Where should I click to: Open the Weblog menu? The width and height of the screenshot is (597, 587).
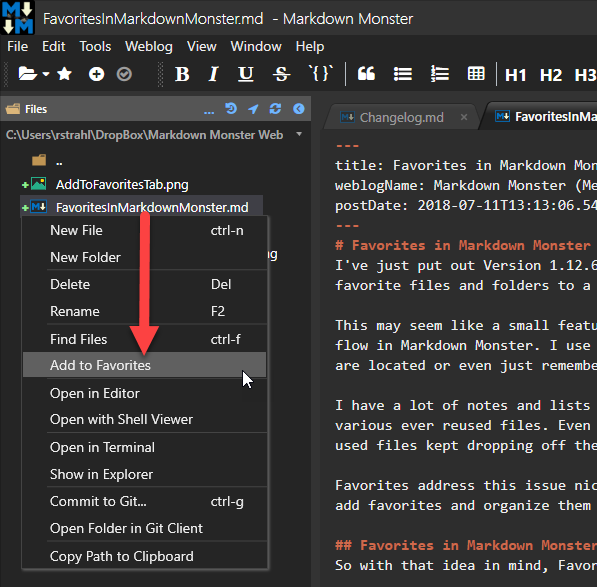(148, 46)
